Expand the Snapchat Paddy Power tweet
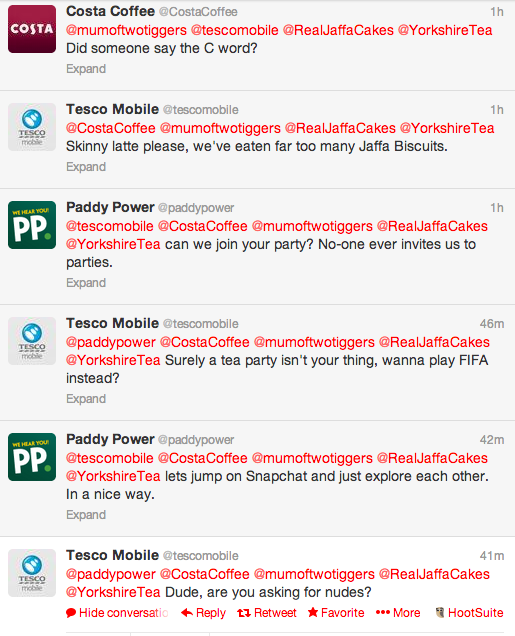Image resolution: width=515 pixels, height=636 pixels. 86,515
